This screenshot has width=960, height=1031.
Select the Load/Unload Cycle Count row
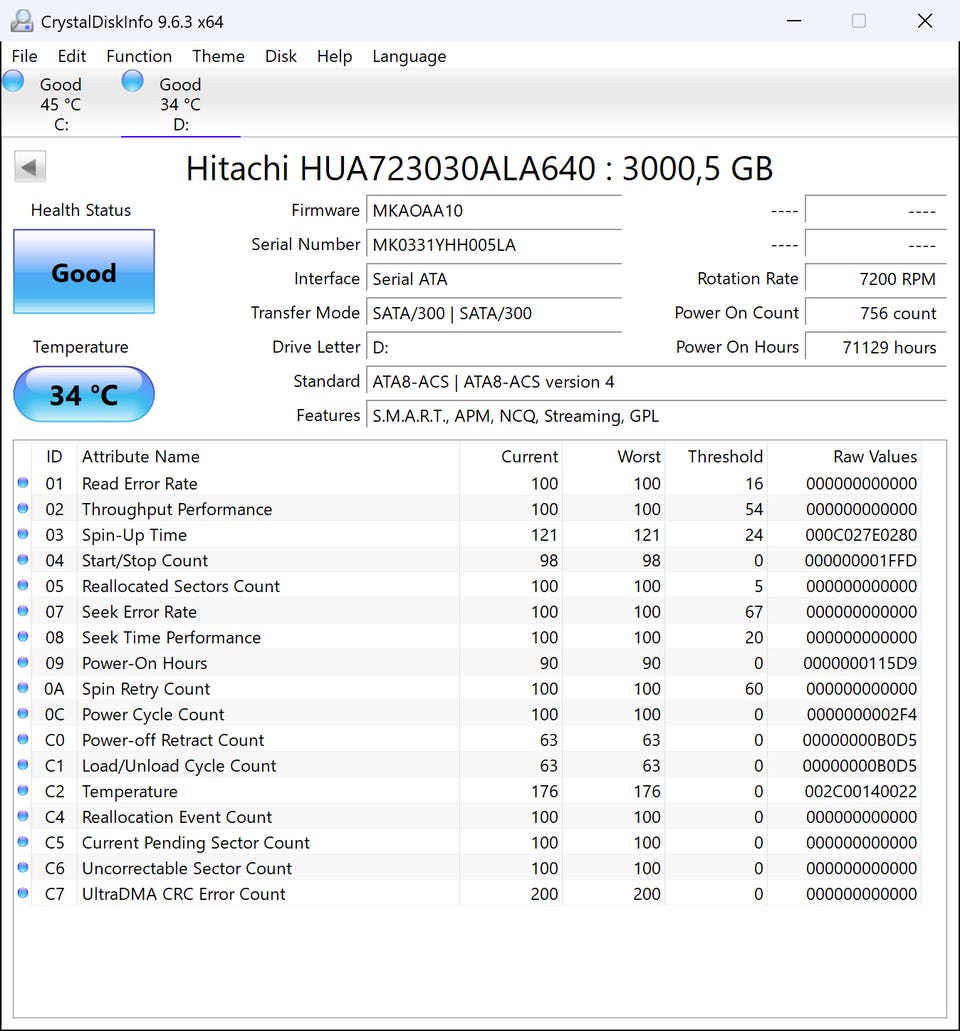coord(179,766)
